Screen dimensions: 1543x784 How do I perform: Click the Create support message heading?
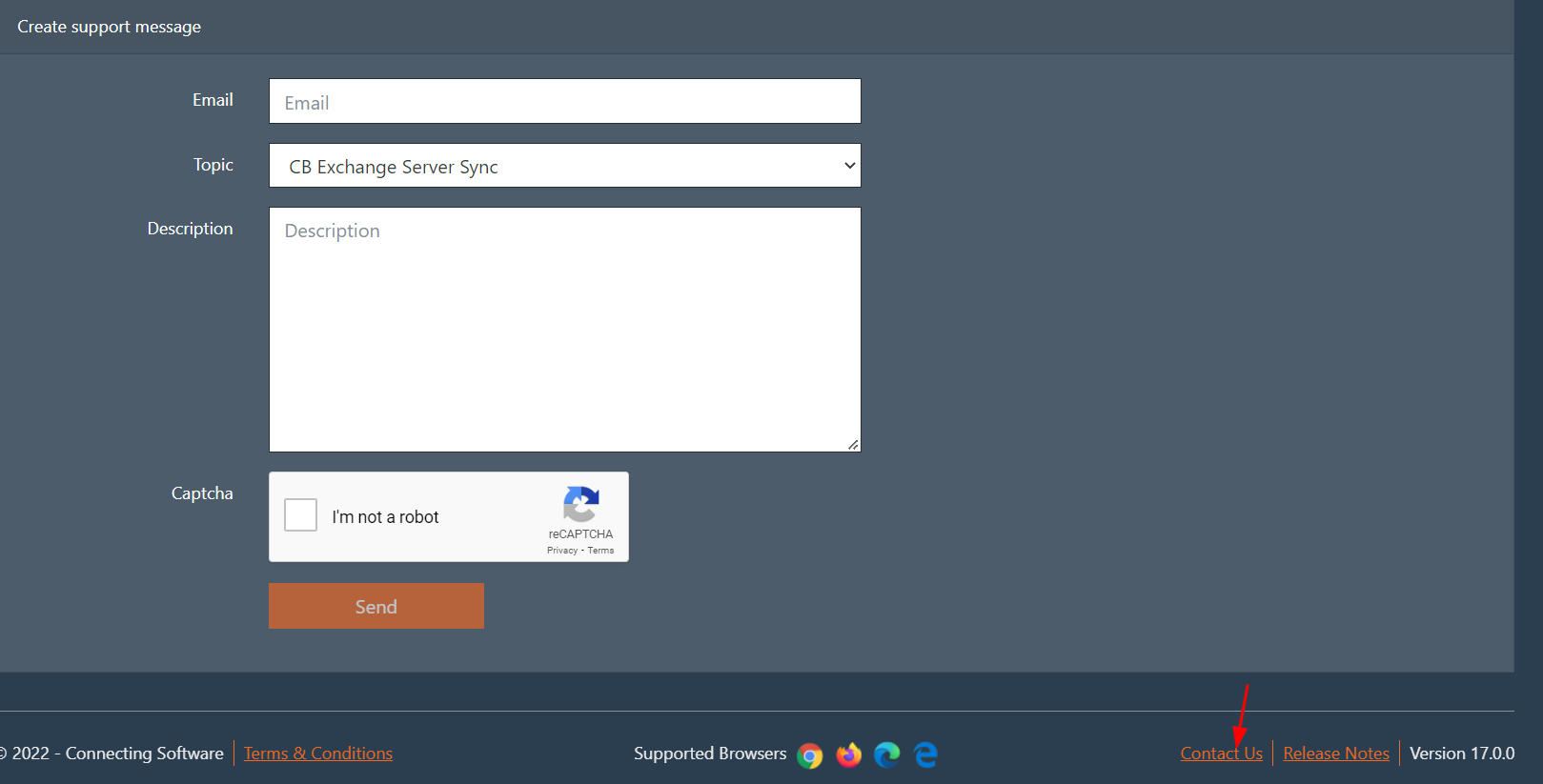pyautogui.click(x=110, y=27)
